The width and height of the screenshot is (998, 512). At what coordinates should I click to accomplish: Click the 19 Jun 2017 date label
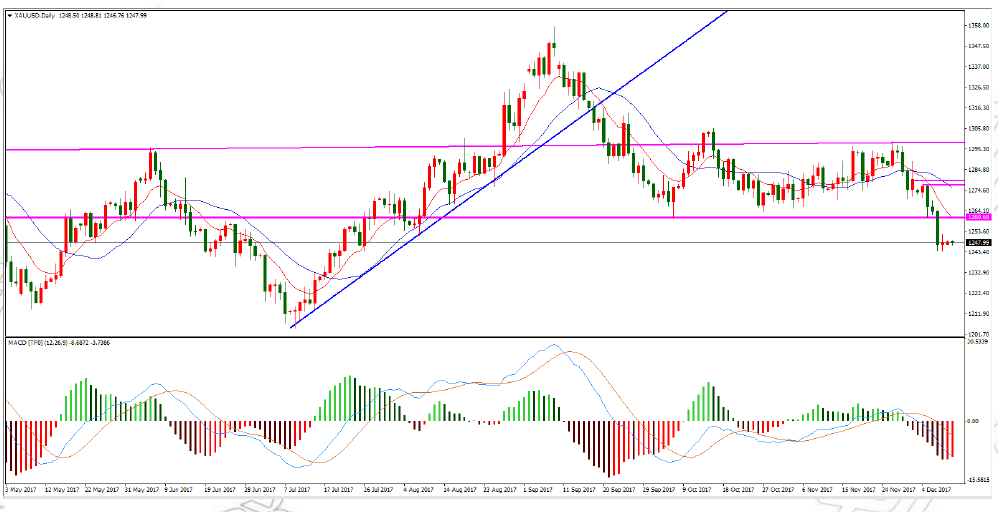[x=219, y=490]
